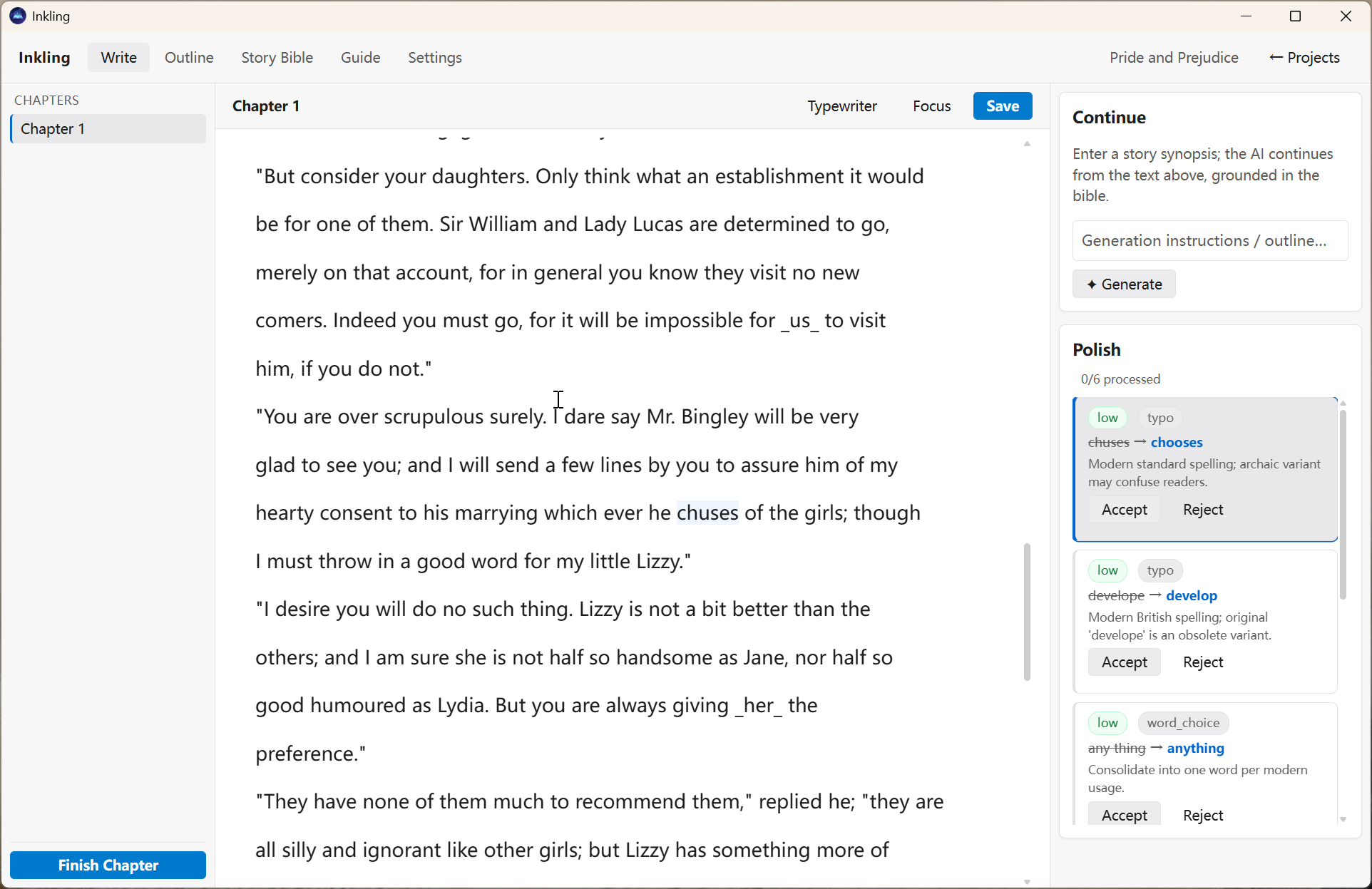
Task: Reject the any thing to anything suggestion
Action: 1203,815
